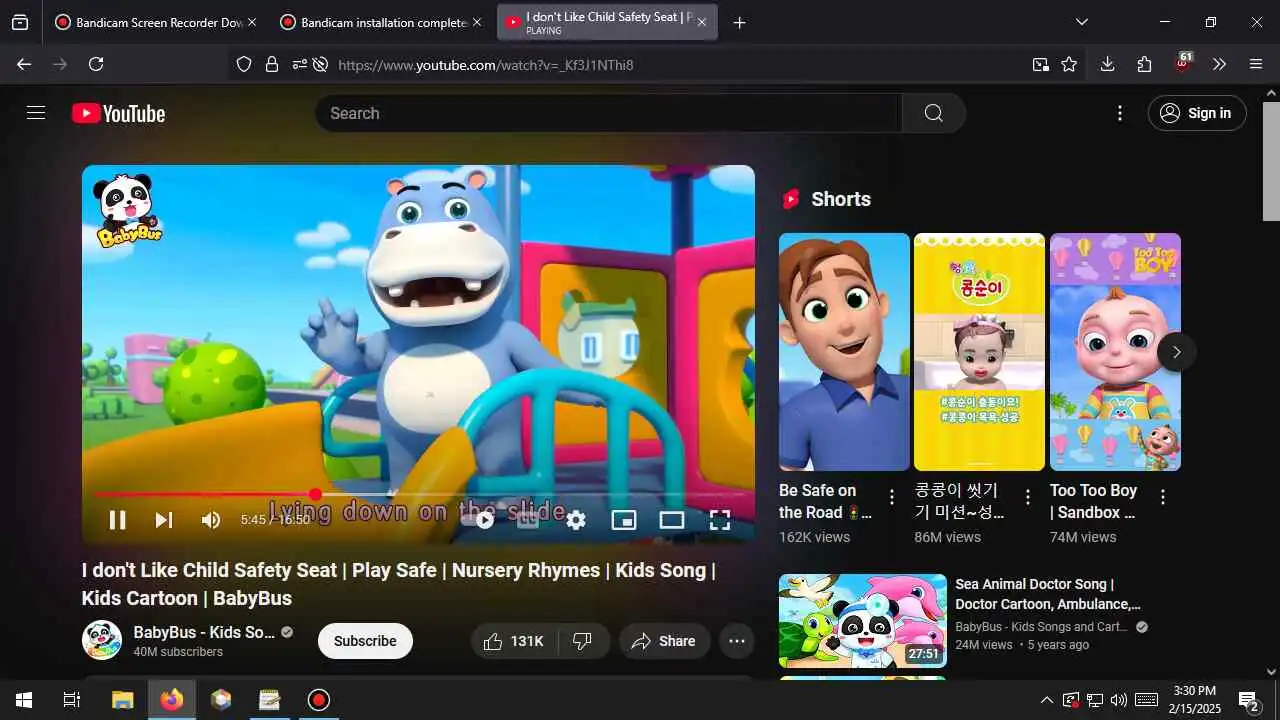Switch video to theater mode
This screenshot has width=1280, height=720.
672,520
